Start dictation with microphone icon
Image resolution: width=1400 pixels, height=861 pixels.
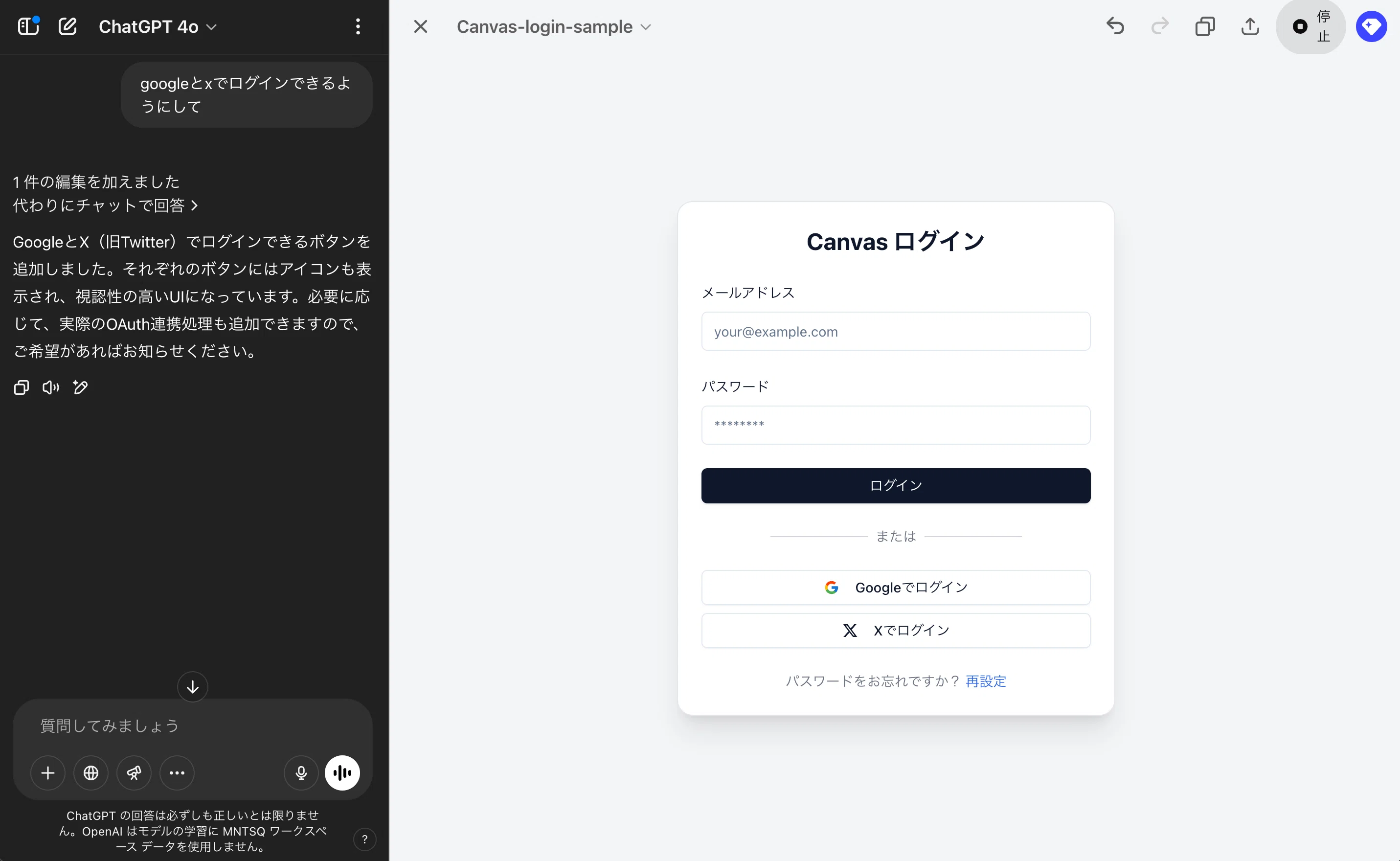301,773
